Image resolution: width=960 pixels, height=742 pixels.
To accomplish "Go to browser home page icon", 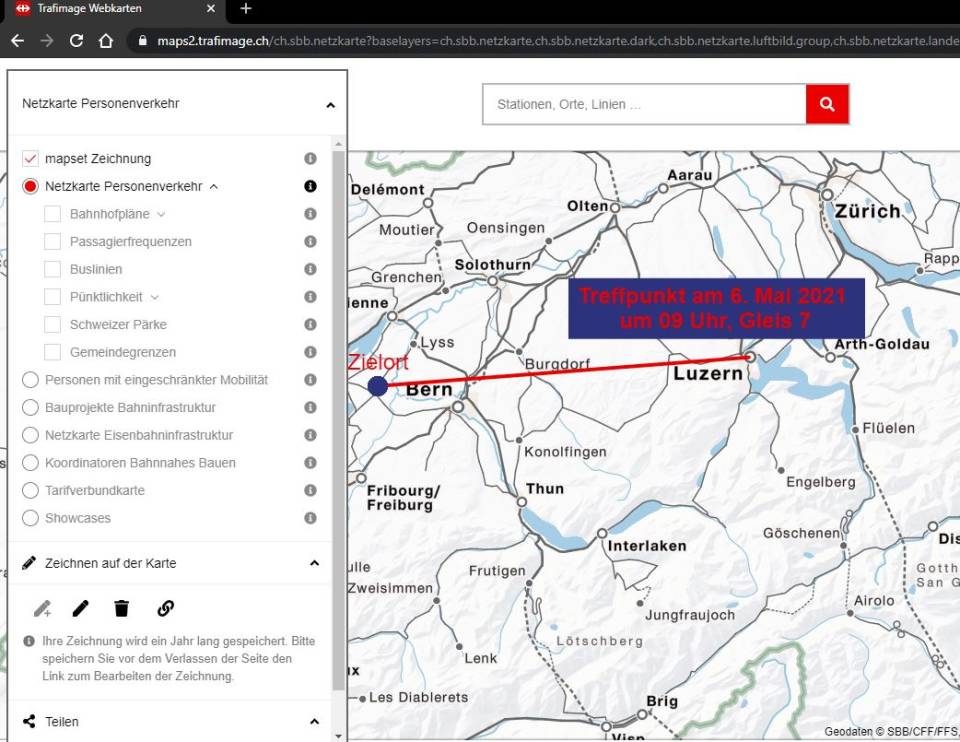I will click(106, 41).
